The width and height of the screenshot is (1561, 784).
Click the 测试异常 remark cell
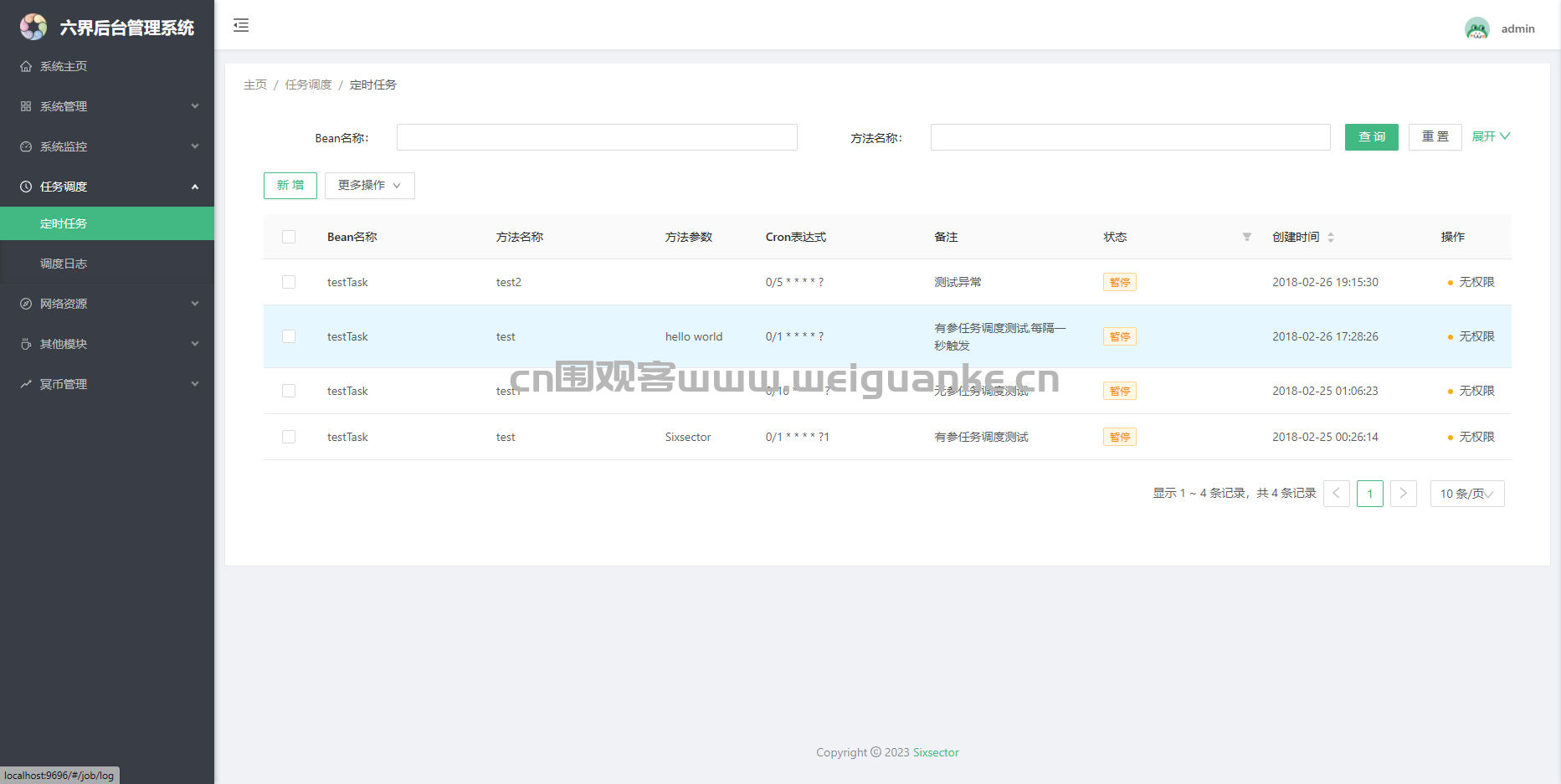pos(958,282)
